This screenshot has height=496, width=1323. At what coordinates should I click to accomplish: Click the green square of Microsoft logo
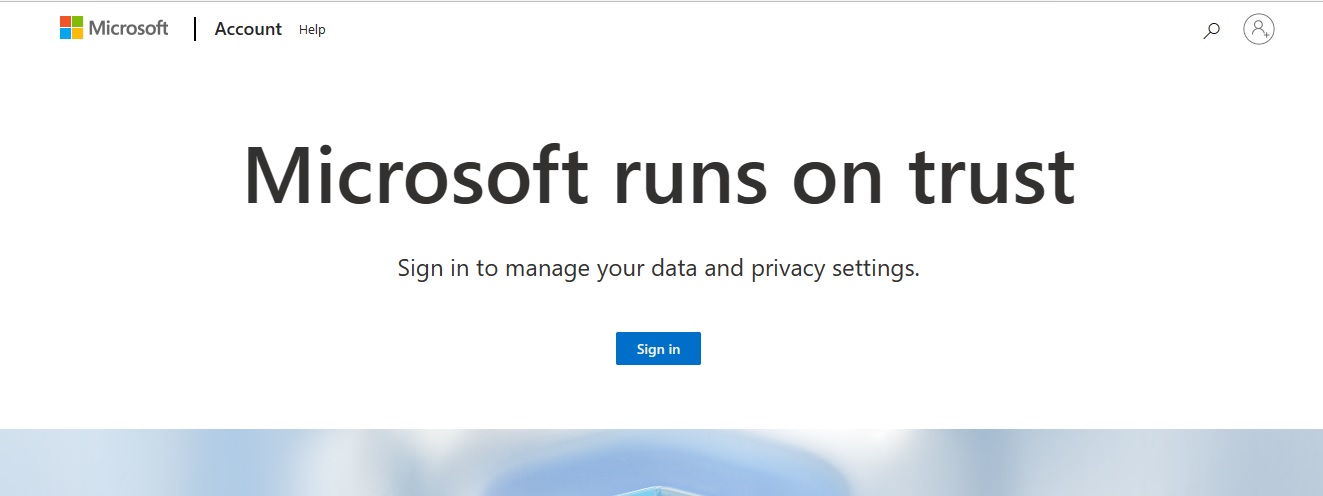pyautogui.click(x=77, y=22)
